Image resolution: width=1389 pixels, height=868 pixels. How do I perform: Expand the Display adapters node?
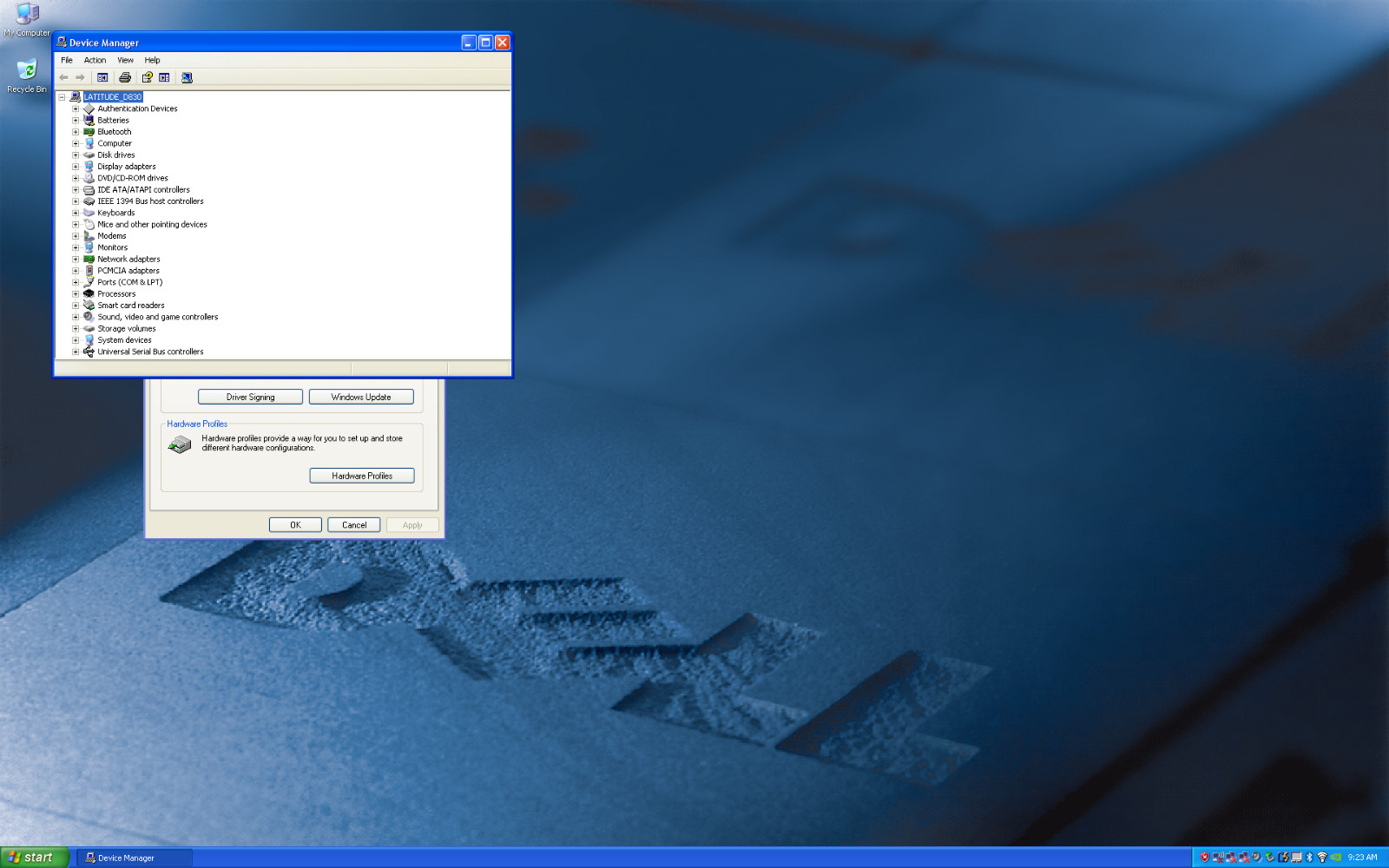[76, 167]
